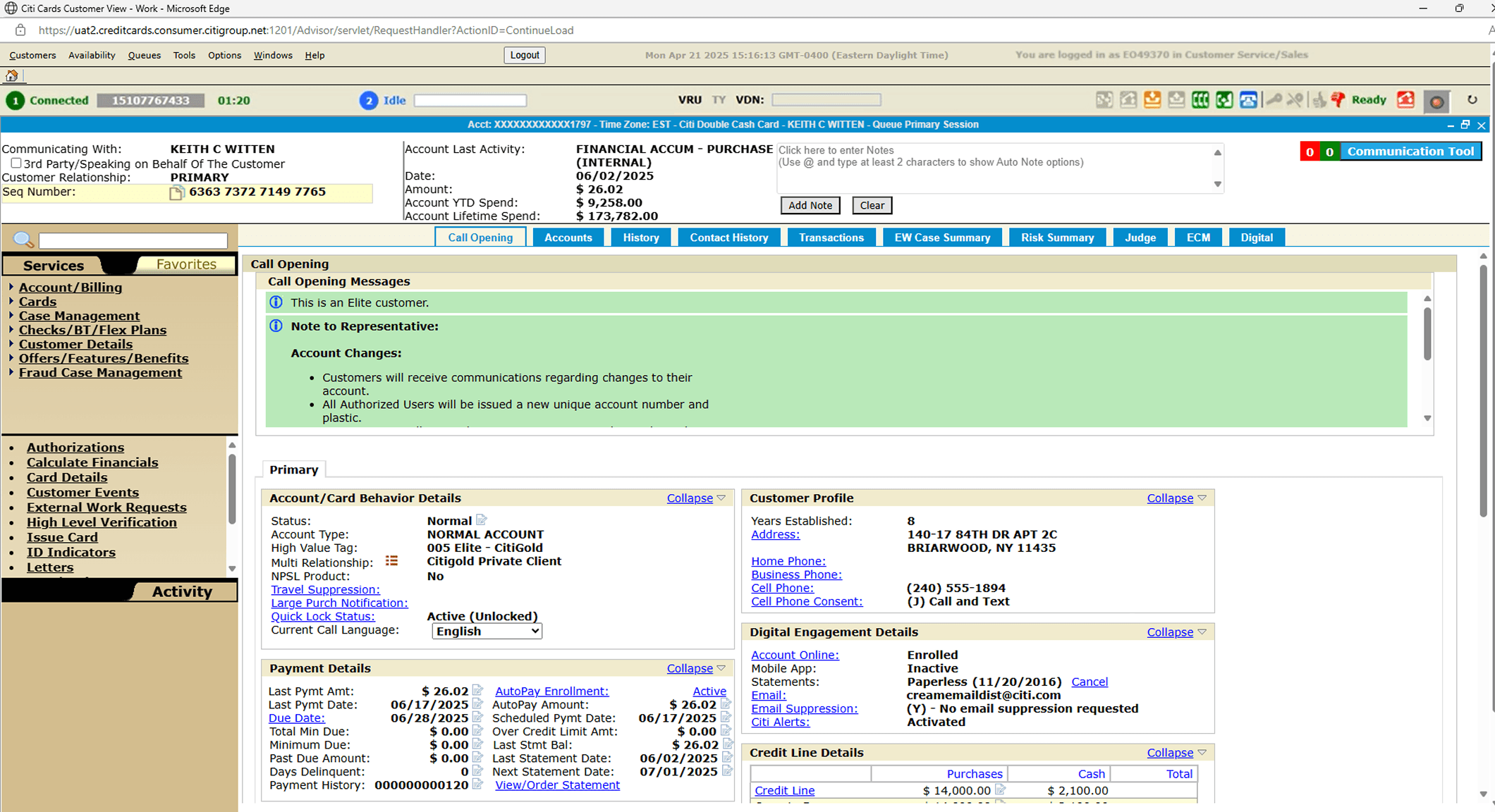Click the edit icon beside Due Date value

point(478,717)
